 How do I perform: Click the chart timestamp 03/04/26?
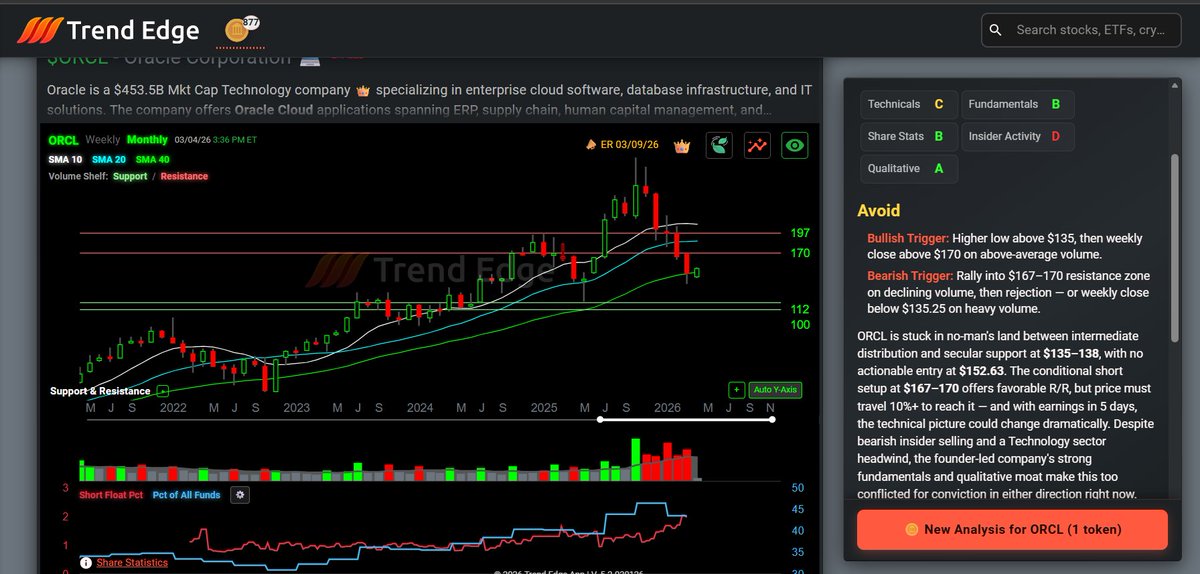click(194, 140)
